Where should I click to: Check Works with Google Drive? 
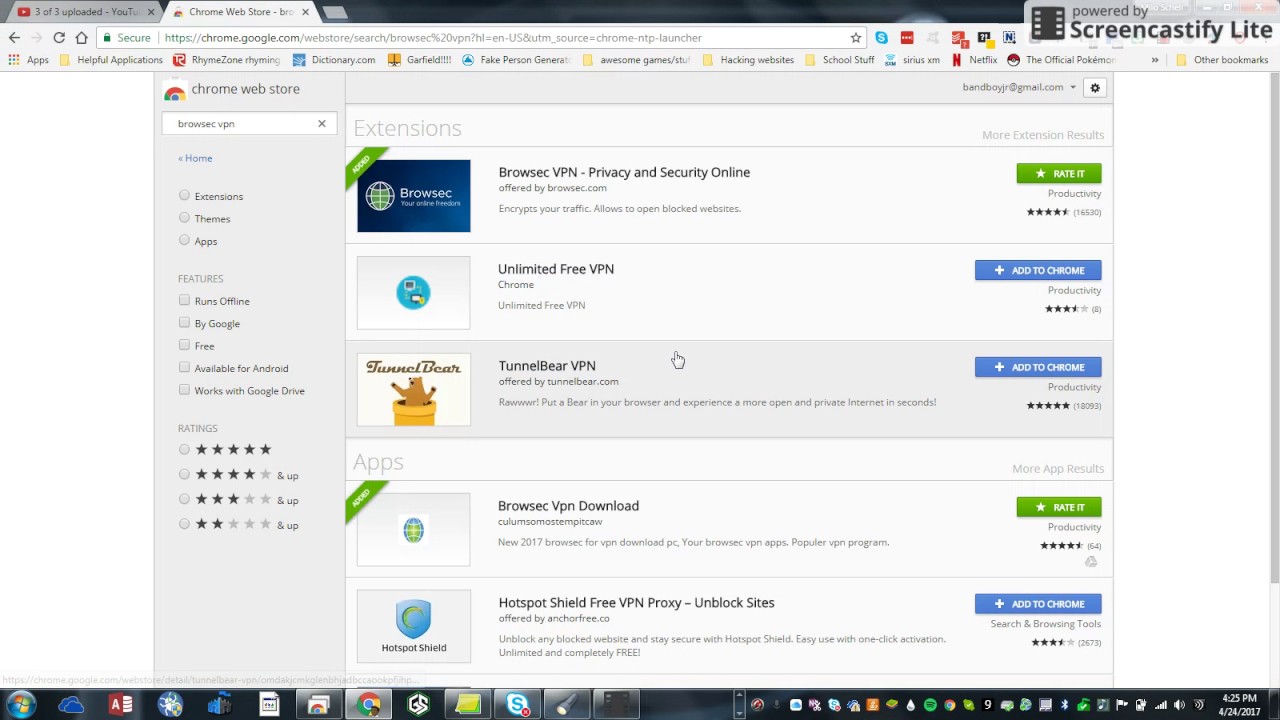(x=184, y=390)
